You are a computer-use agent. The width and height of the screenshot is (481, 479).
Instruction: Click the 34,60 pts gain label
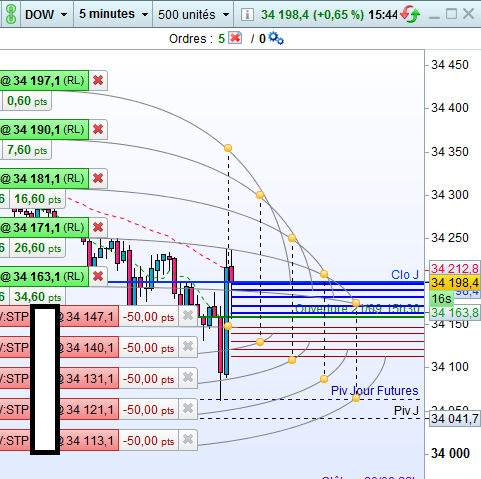37,297
